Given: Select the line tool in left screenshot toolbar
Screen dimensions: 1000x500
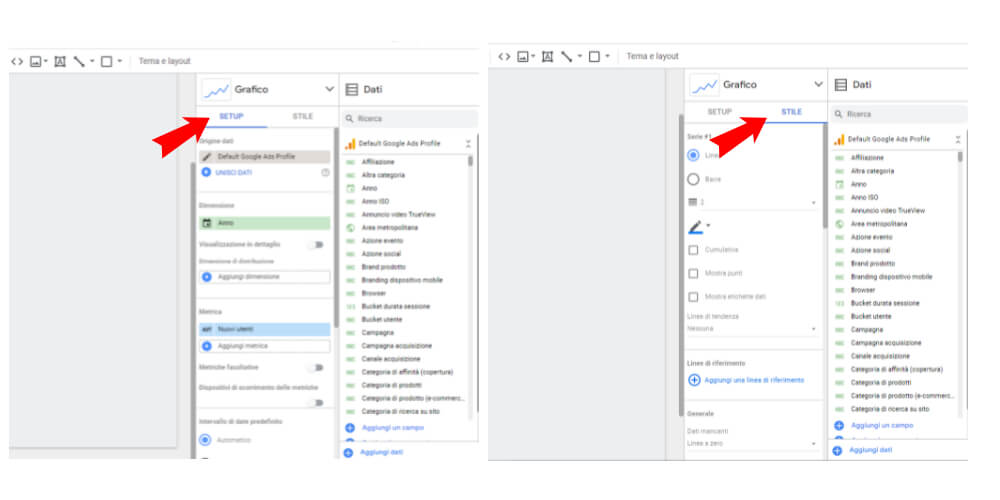Looking at the screenshot, I should pyautogui.click(x=79, y=62).
